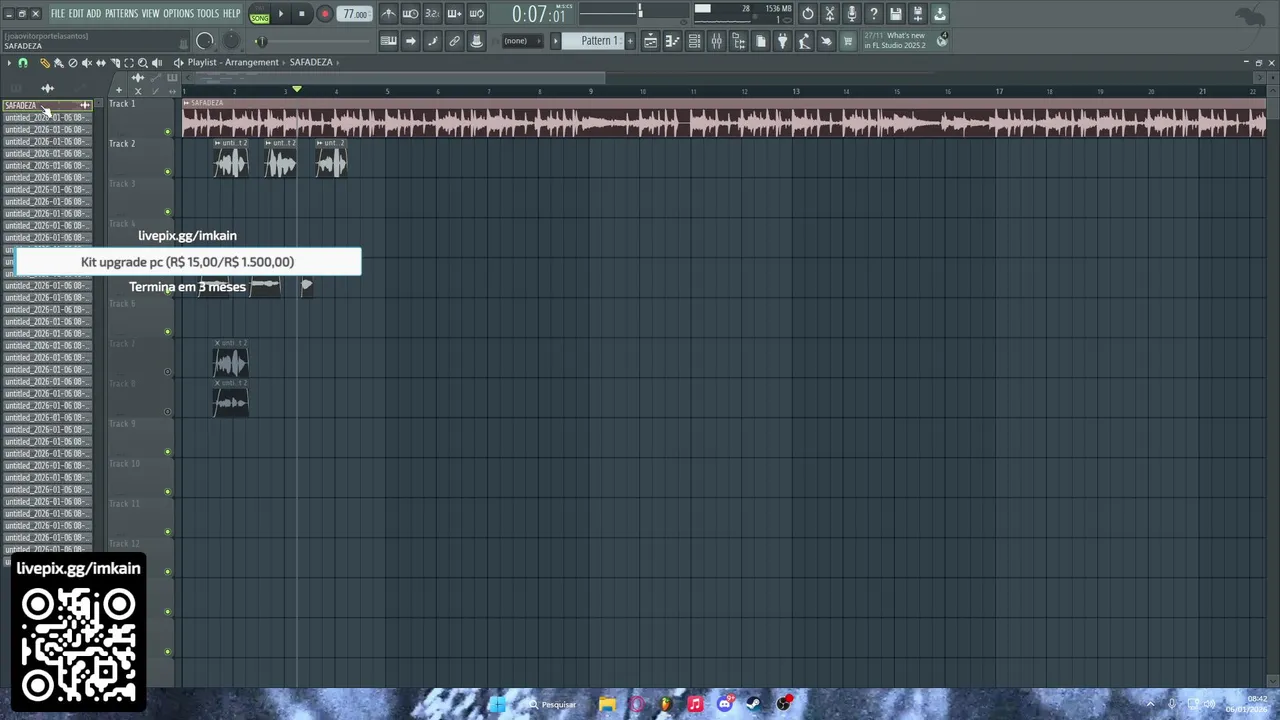Expand pattern list arrow left of Pattern 1
The height and width of the screenshot is (720, 1280).
(556, 41)
